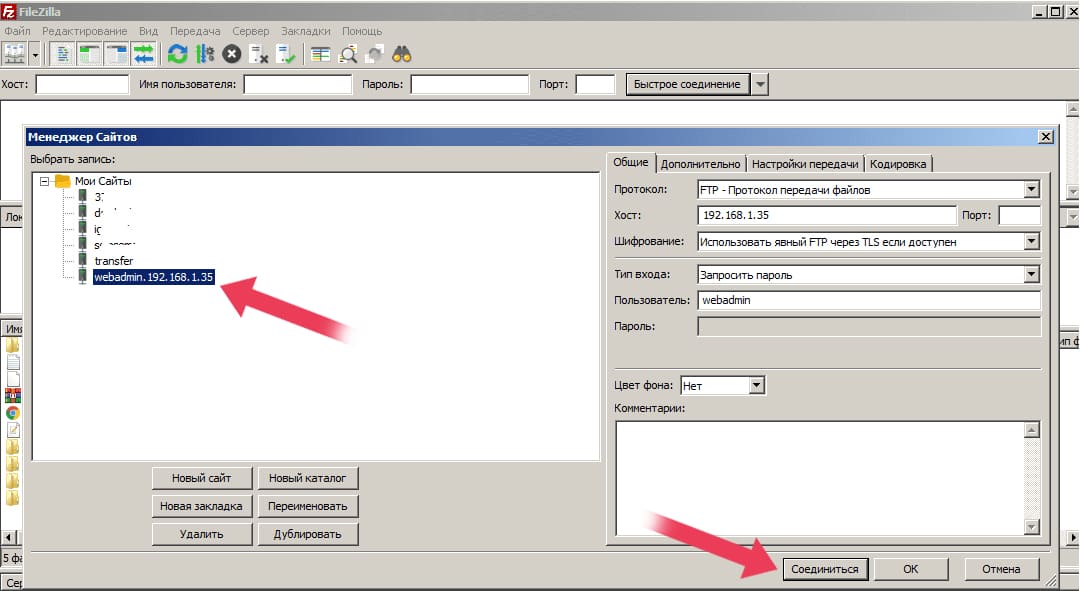Click the process queue toolbar icon
Image resolution: width=1080 pixels, height=591 pixels.
tap(205, 54)
